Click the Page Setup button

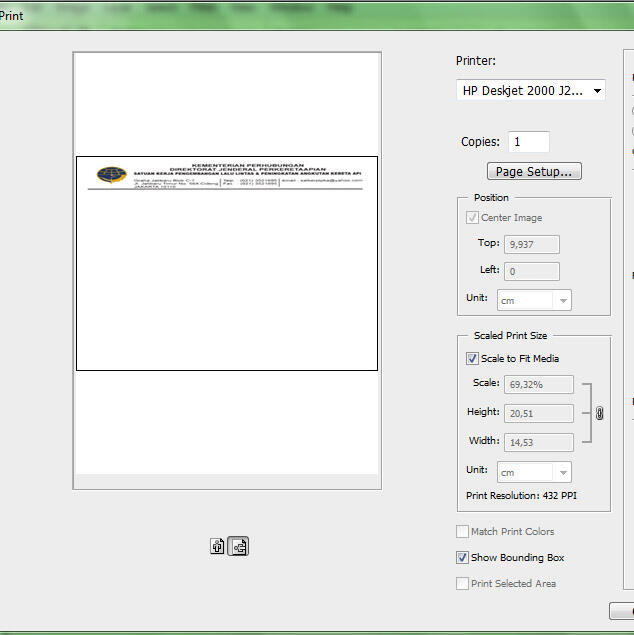tap(534, 172)
